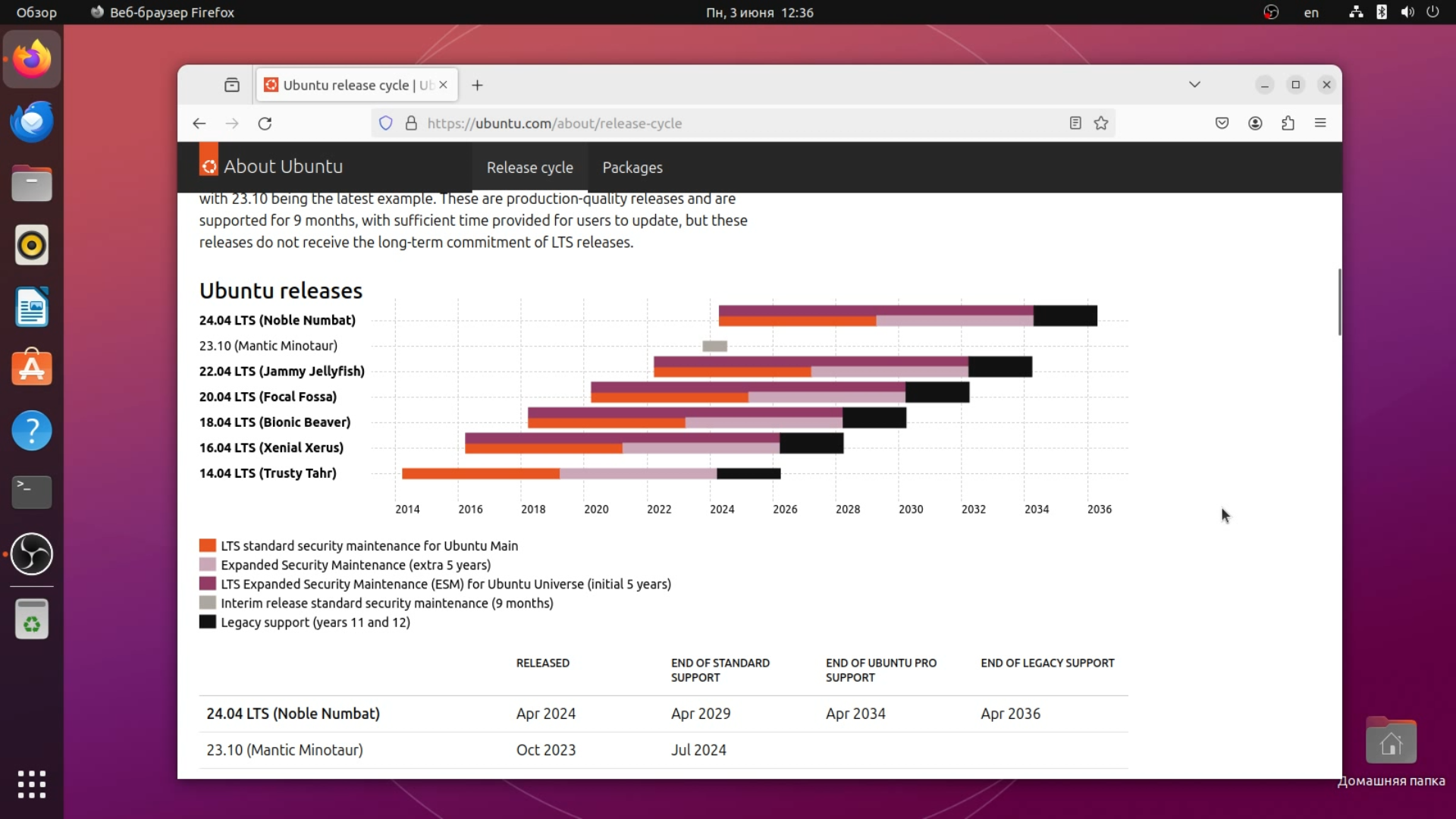Viewport: 1456px width, 819px height.
Task: Open the extensions puzzle icon
Action: point(1288,123)
